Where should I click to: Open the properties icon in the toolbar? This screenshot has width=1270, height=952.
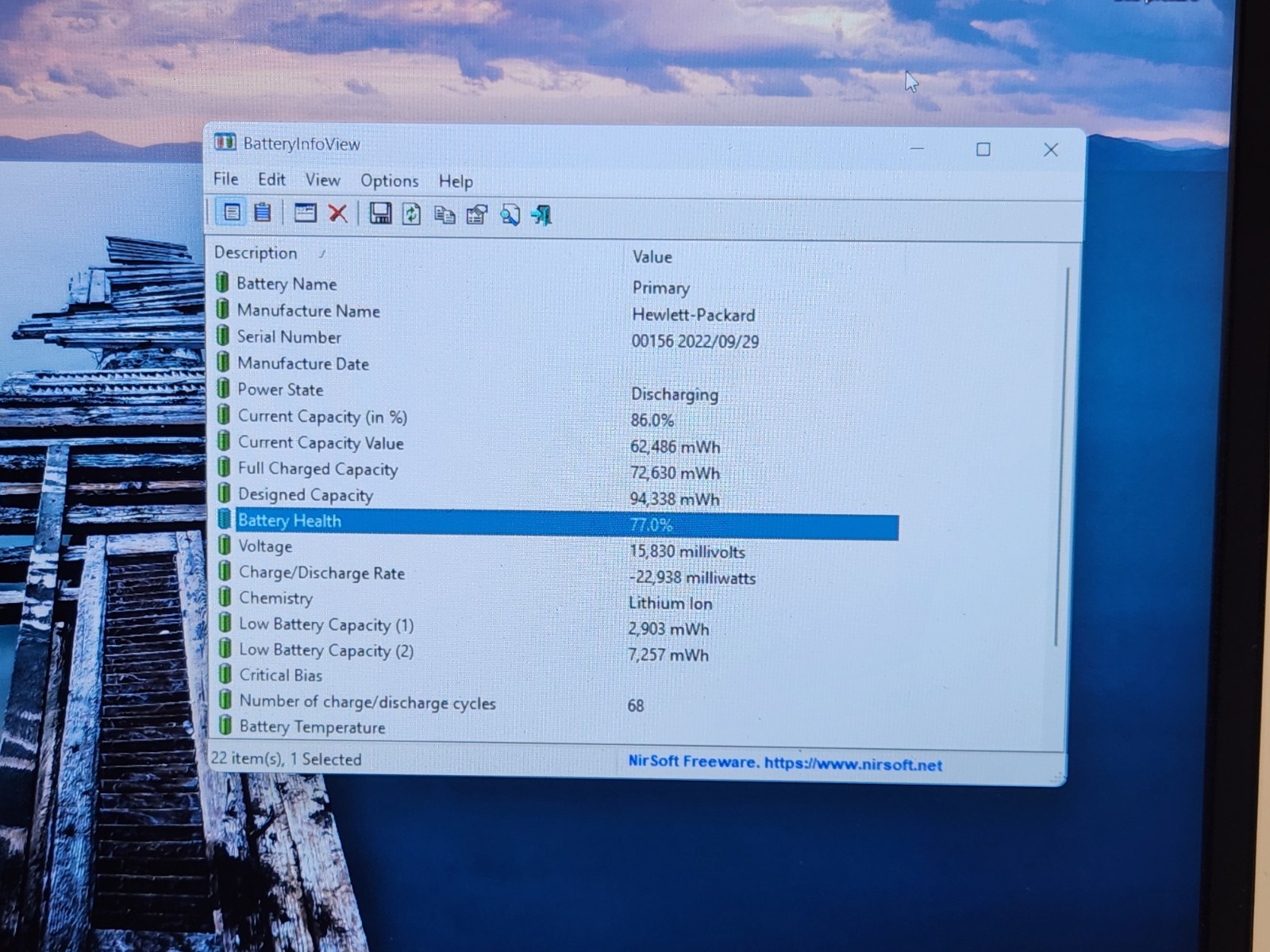click(477, 215)
